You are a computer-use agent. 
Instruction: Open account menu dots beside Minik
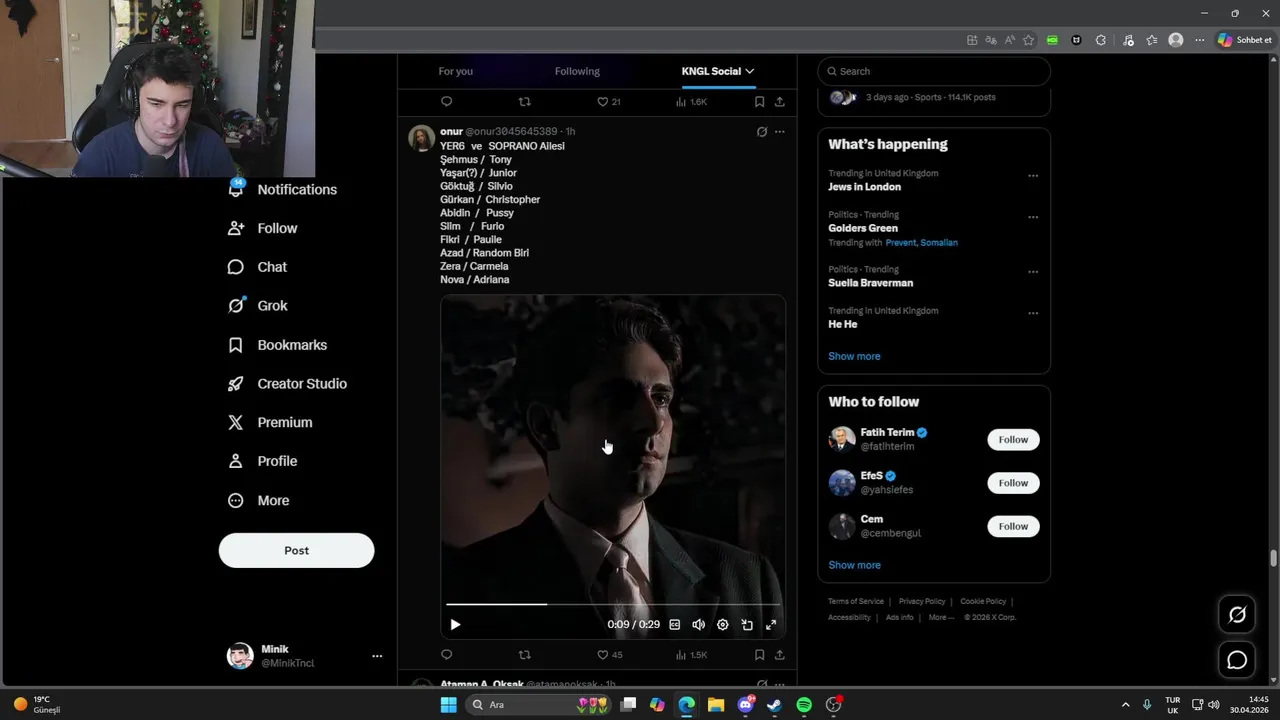[377, 656]
